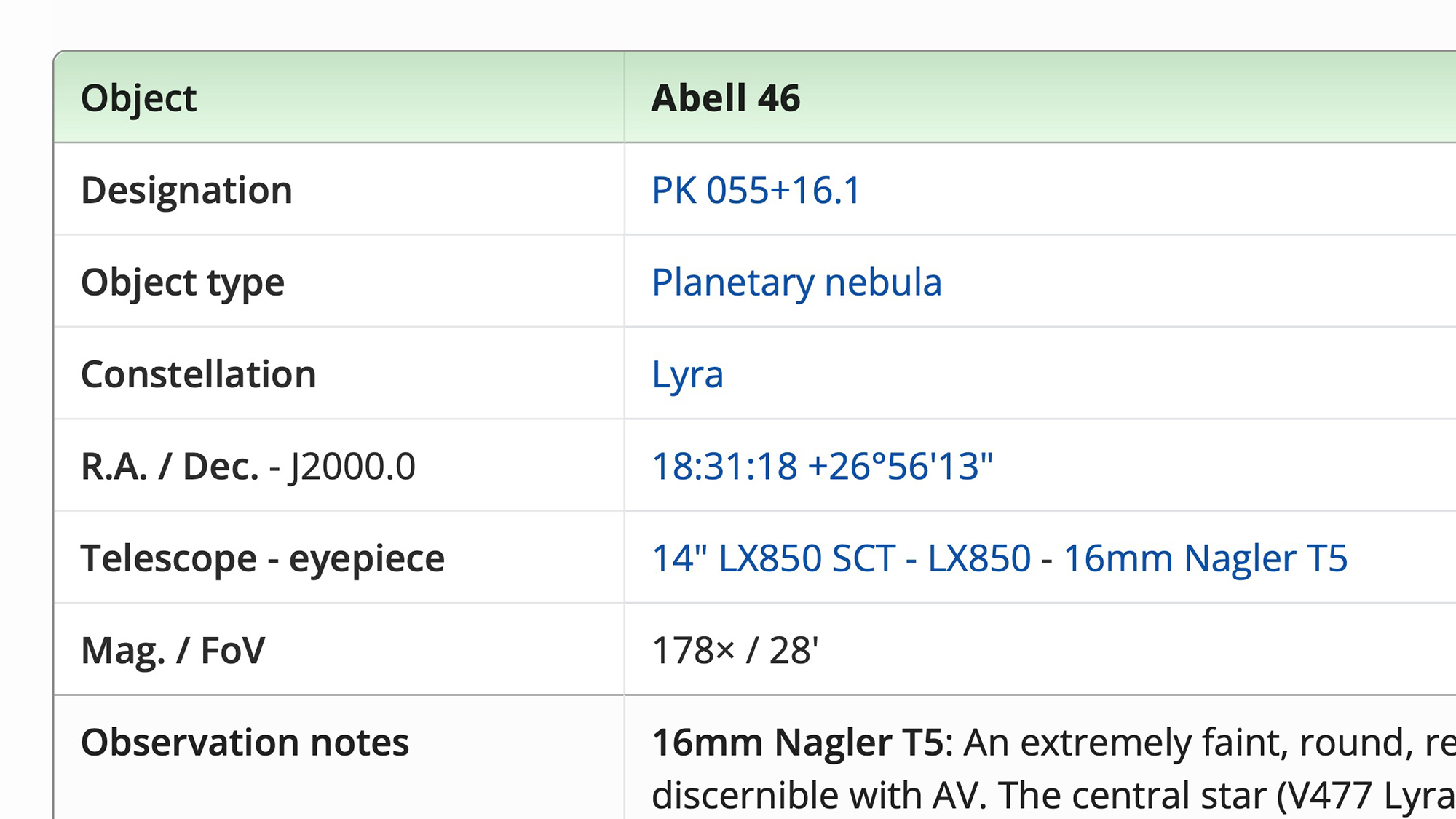Screen dimensions: 1456x819
Task: Click the Designation row label
Action: (x=186, y=191)
